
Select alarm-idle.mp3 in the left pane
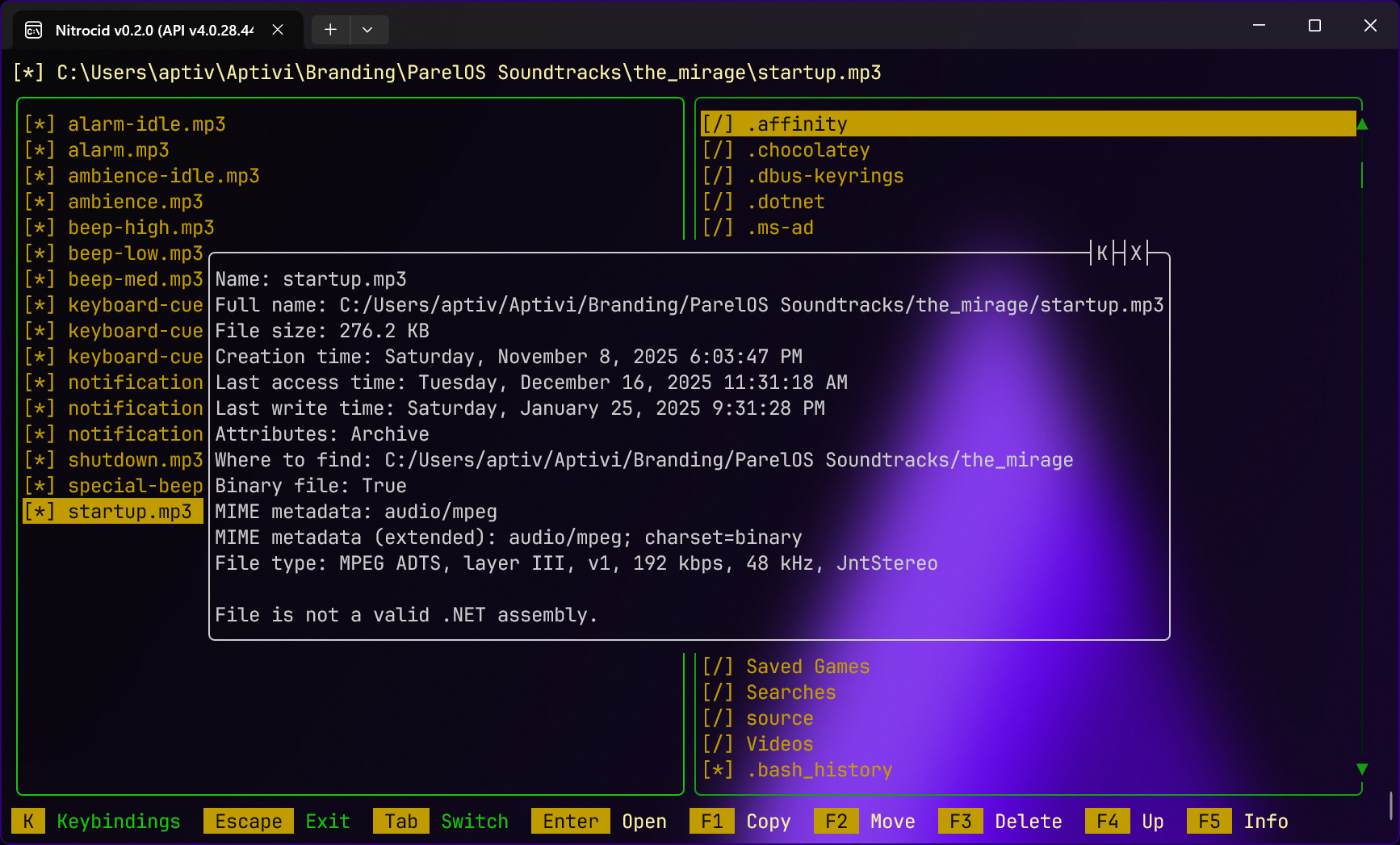pyautogui.click(x=146, y=124)
